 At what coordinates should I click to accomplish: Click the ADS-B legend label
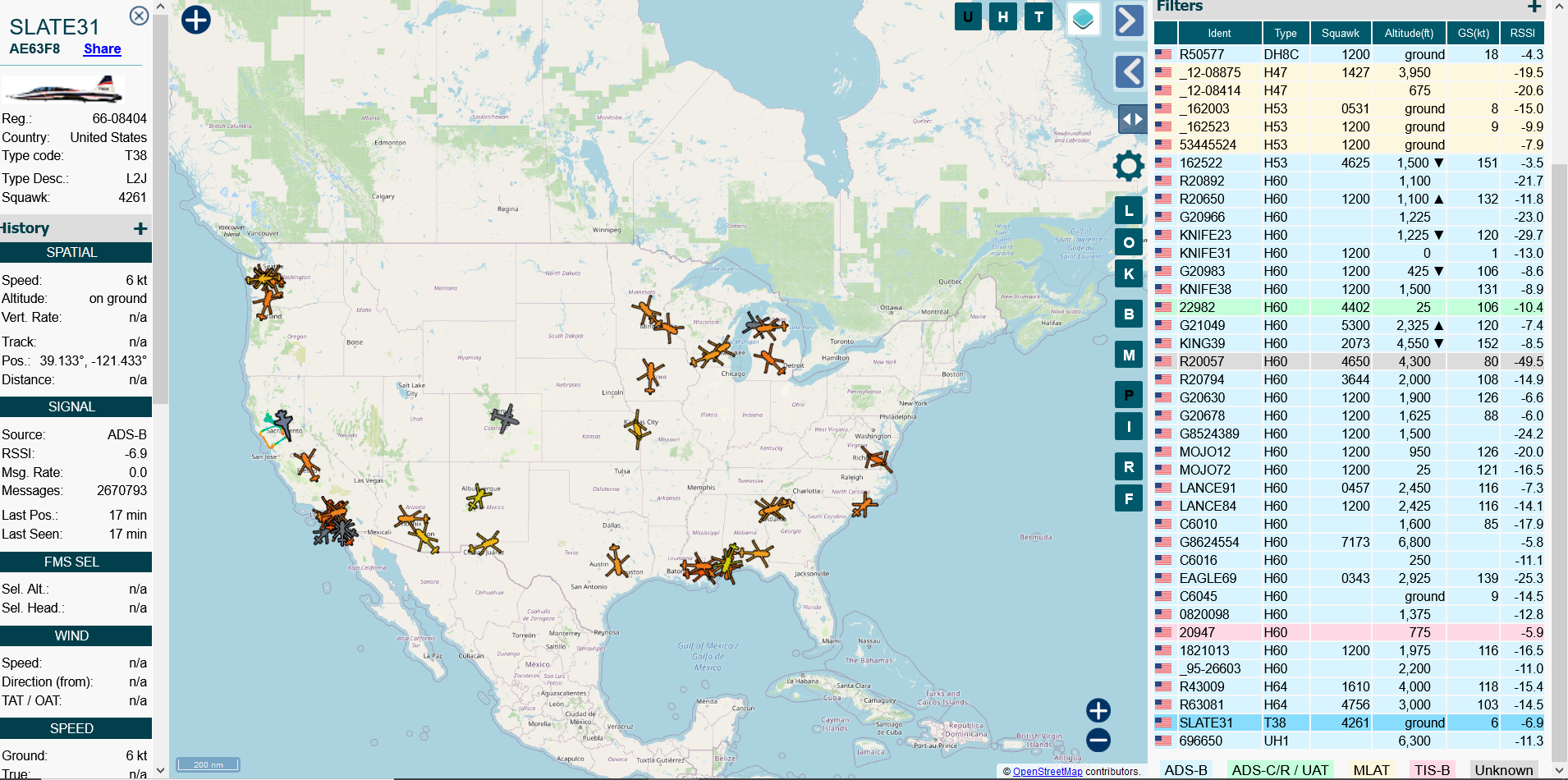1185,770
